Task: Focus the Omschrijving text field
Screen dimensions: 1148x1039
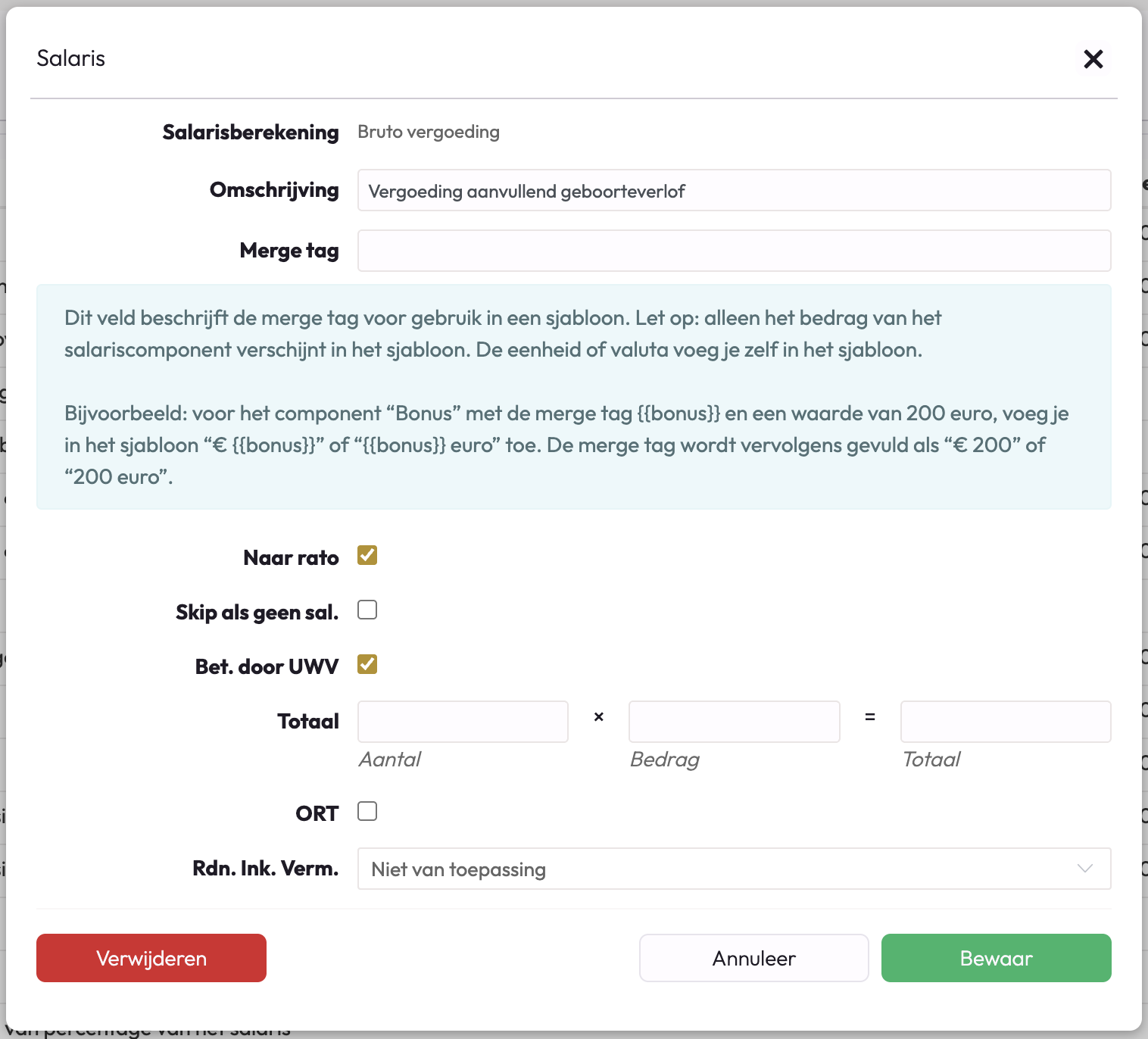Action: 733,191
